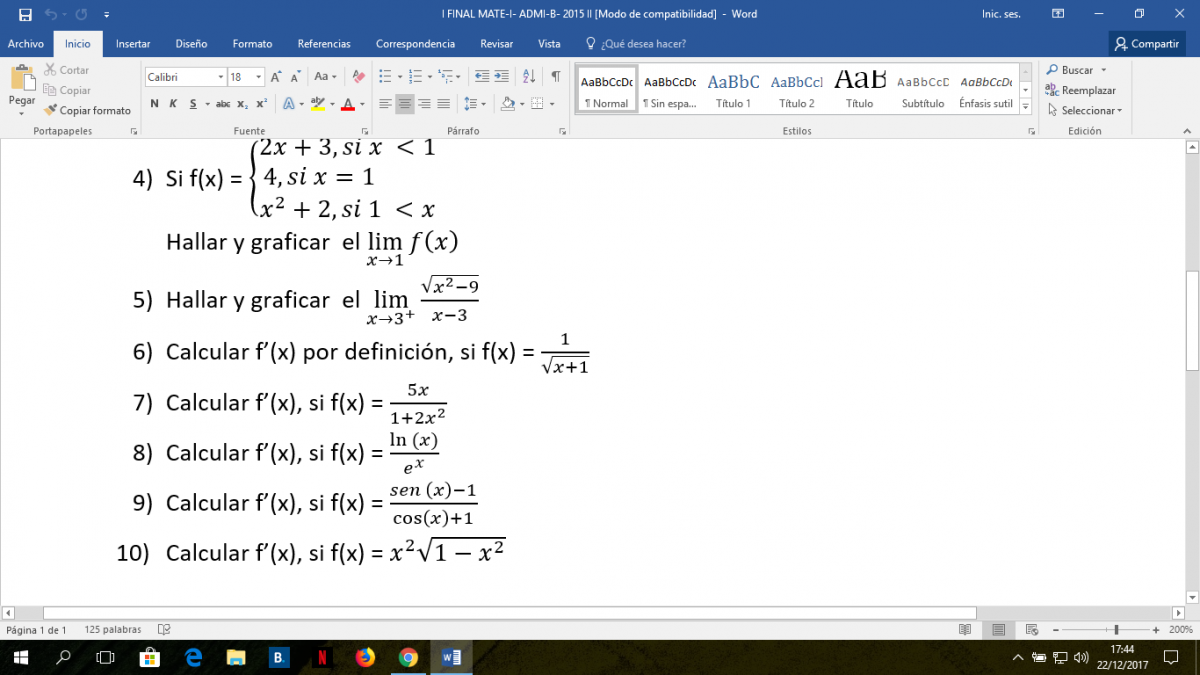Click the Compartir button
Screen dimensions: 1200x675
(x=1146, y=44)
